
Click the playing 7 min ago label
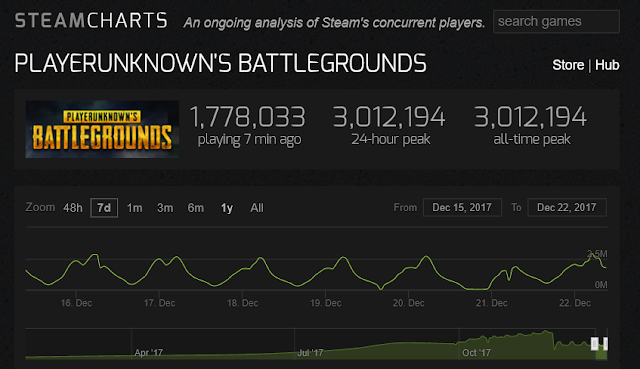click(x=249, y=140)
